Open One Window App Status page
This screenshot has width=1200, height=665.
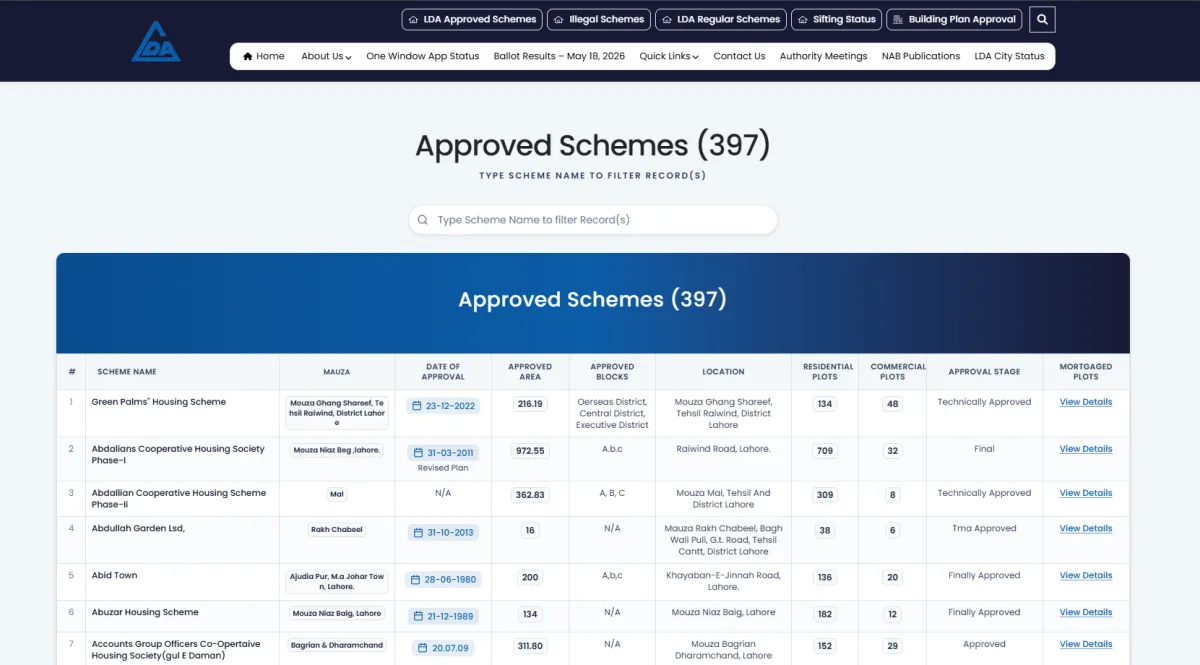click(x=423, y=56)
